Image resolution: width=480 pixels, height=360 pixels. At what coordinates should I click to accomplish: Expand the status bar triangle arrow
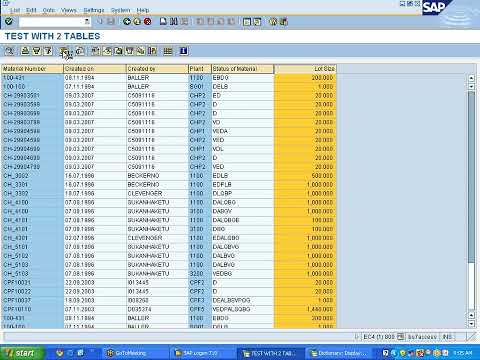357,337
